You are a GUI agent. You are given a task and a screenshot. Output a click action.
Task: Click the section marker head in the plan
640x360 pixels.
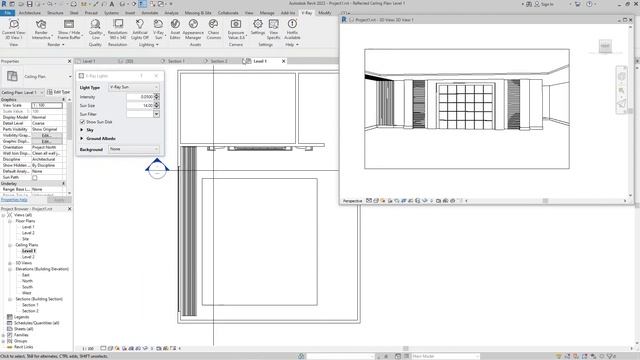click(157, 169)
